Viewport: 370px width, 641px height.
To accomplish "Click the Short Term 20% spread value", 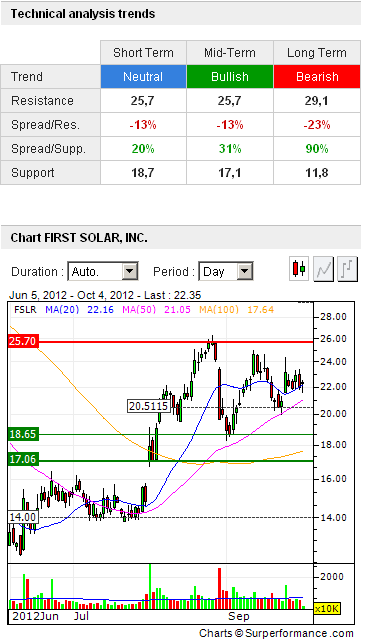I will pyautogui.click(x=143, y=149).
